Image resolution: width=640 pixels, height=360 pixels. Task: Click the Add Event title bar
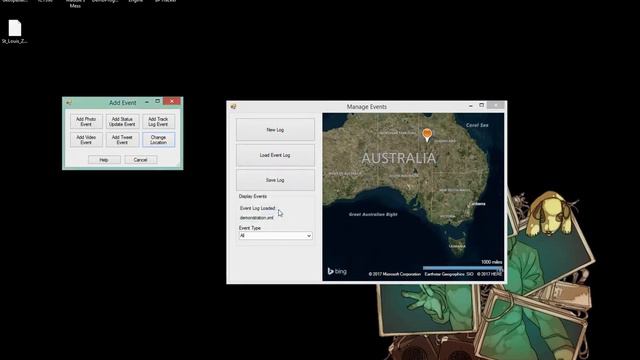[x=122, y=102]
